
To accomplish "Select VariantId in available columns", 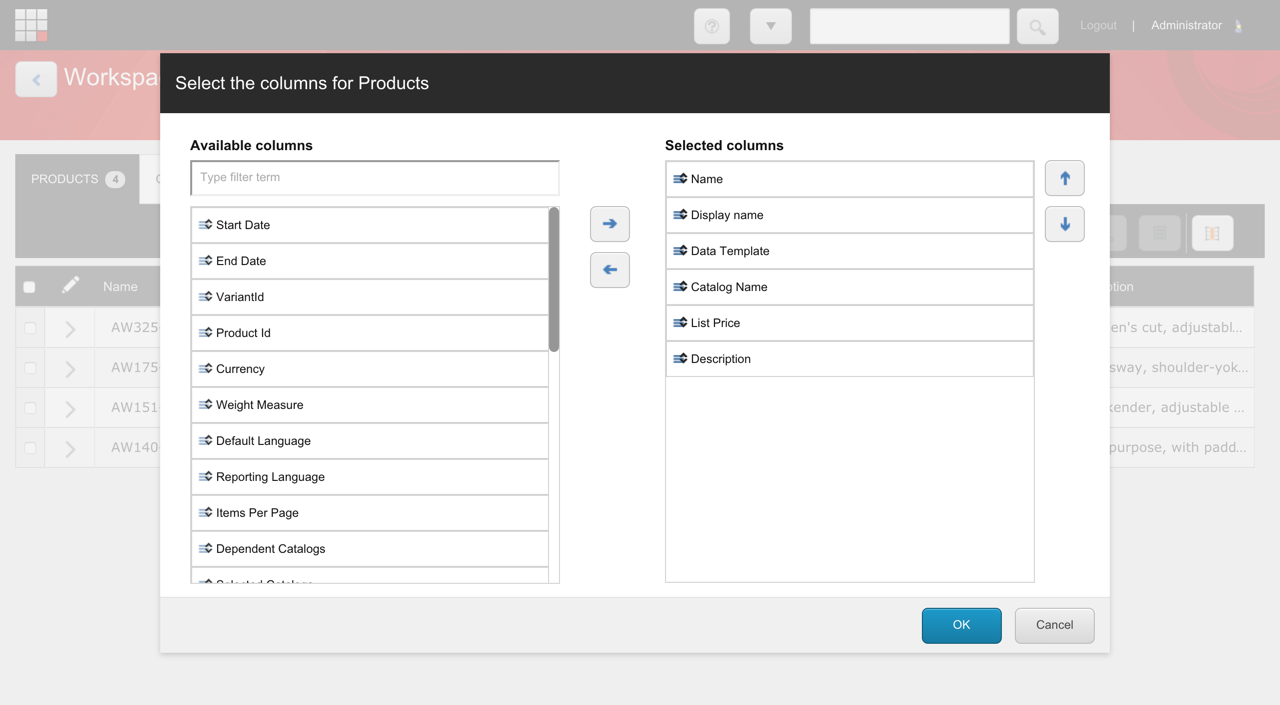I will pyautogui.click(x=370, y=297).
